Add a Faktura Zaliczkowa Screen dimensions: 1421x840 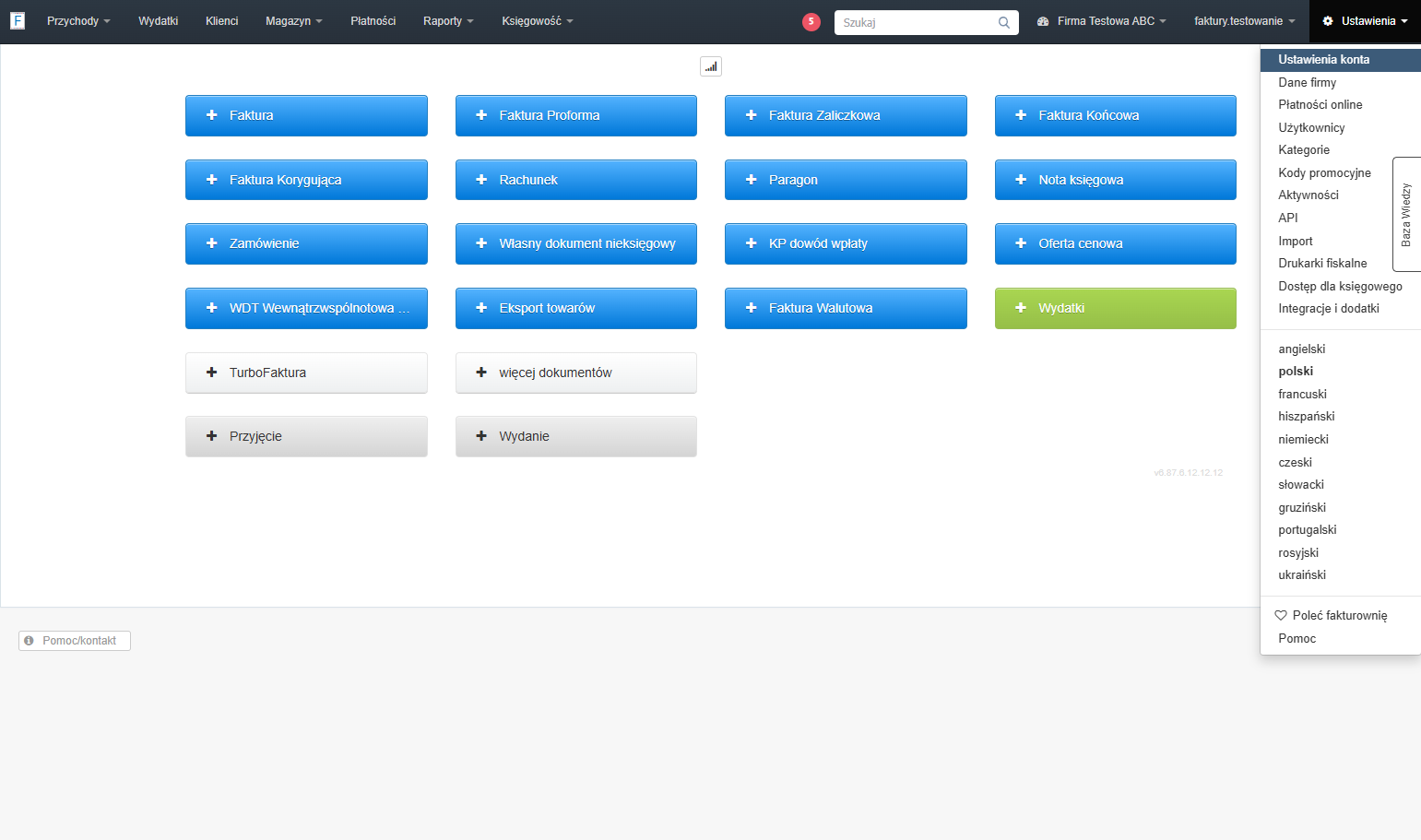846,115
